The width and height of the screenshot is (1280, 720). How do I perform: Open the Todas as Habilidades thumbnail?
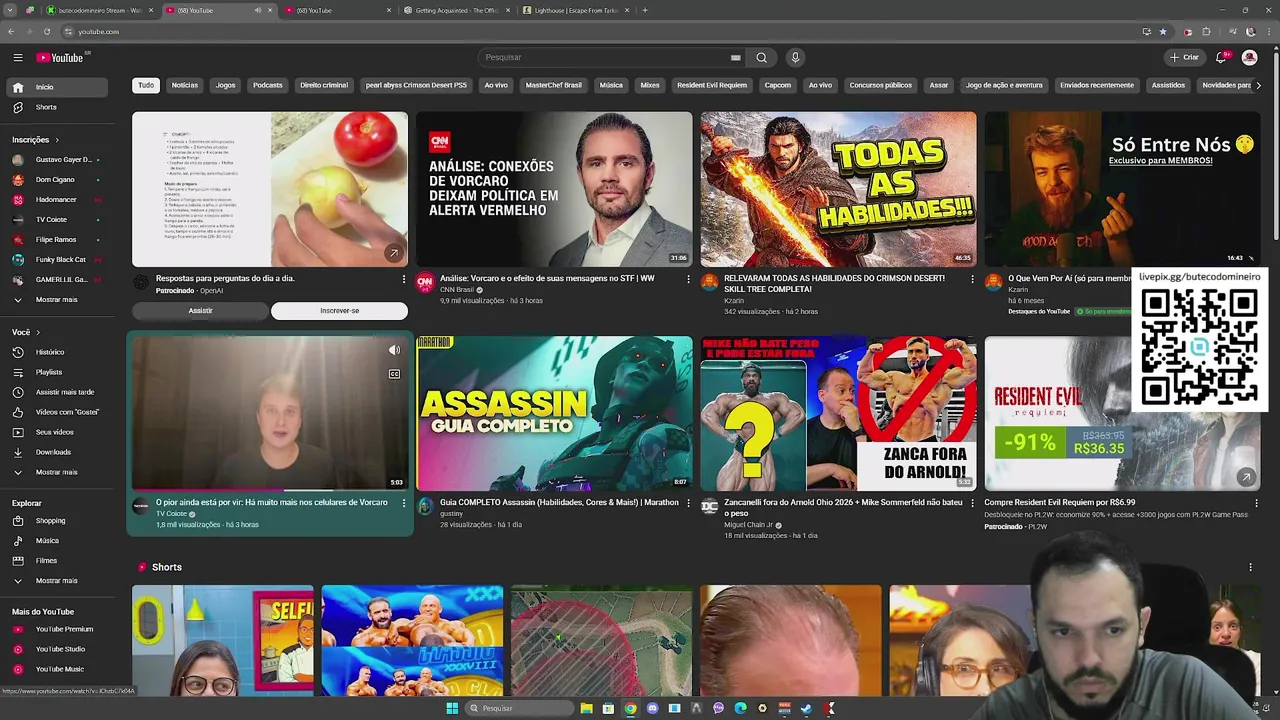(838, 189)
